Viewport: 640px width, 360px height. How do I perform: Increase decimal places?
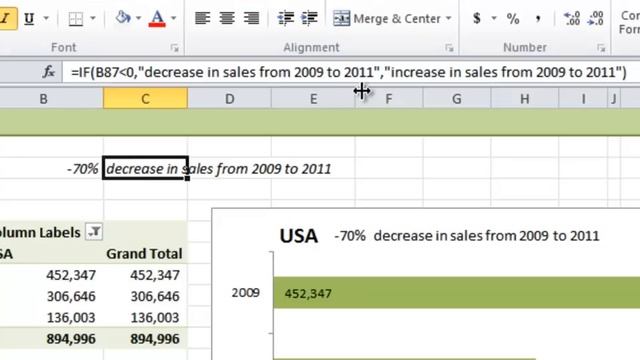pos(572,18)
